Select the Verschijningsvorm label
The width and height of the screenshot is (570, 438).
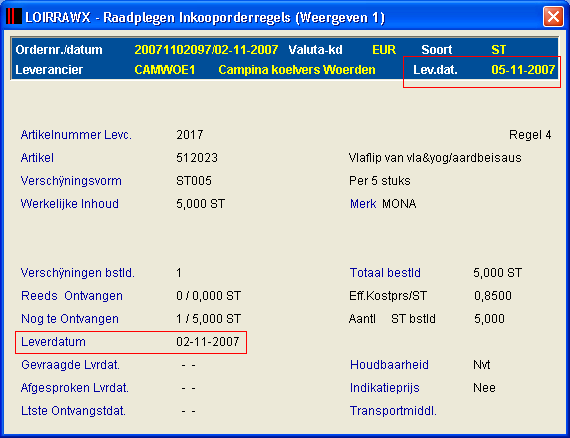click(71, 181)
